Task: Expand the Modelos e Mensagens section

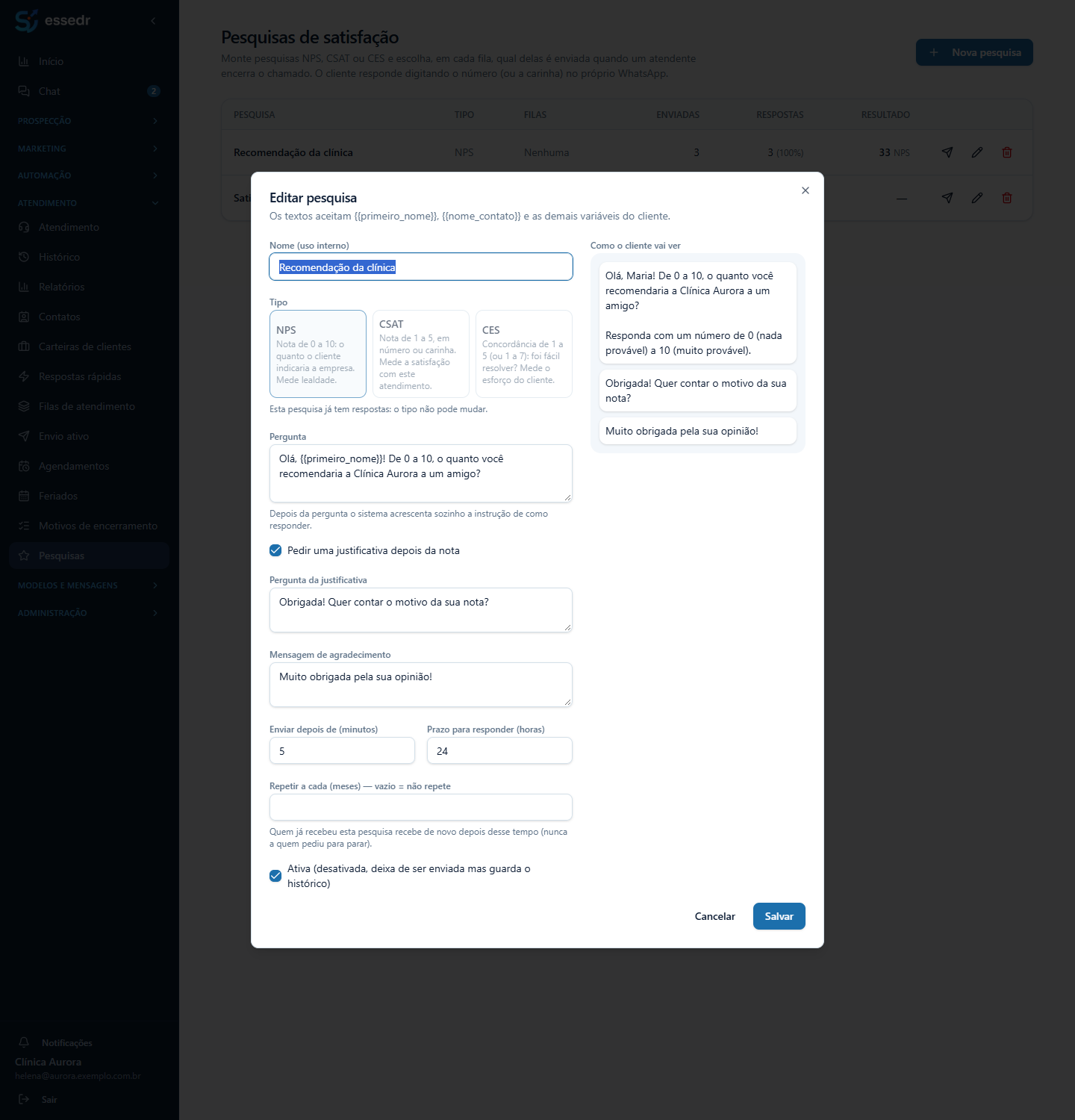Action: click(90, 585)
